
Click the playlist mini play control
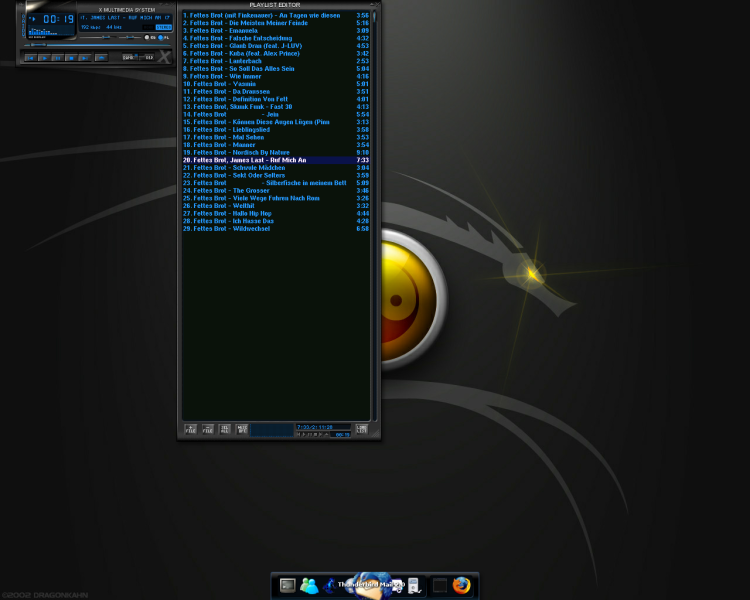304,434
